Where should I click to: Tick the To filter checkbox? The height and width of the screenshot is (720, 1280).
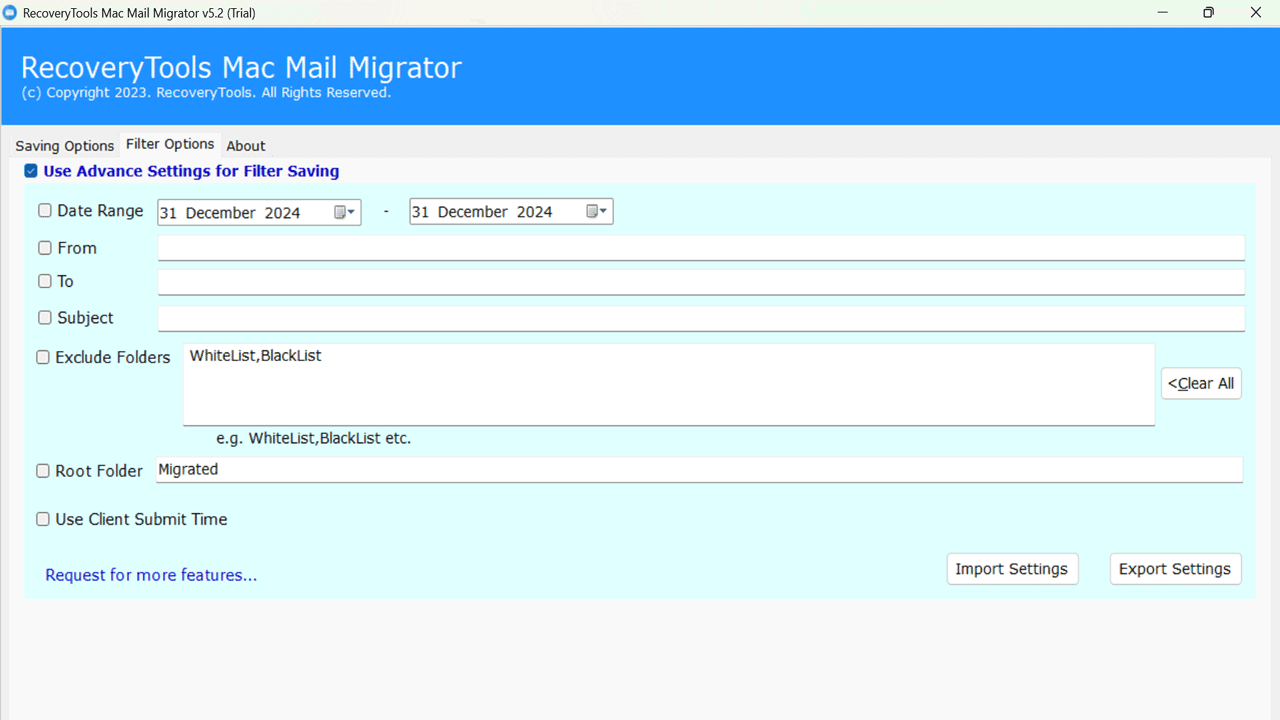pyautogui.click(x=45, y=281)
